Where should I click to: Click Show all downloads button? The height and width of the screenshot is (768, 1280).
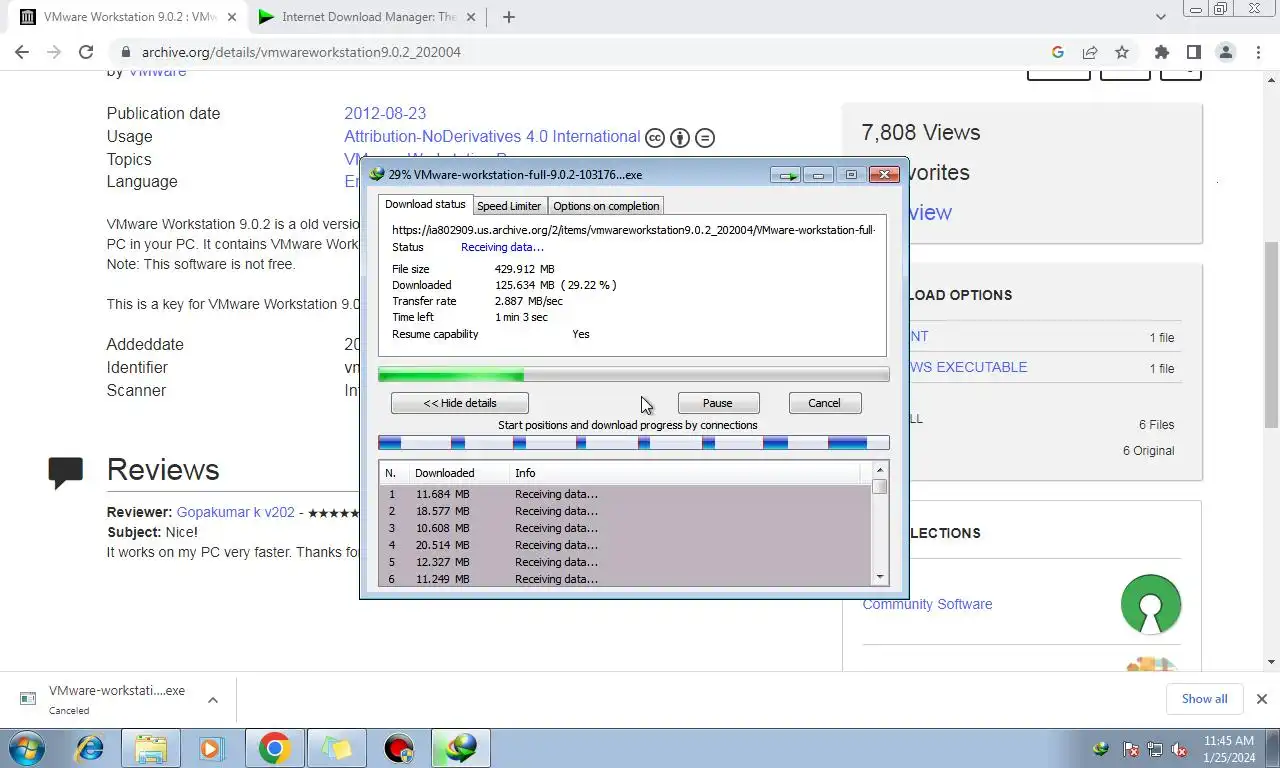[1204, 699]
